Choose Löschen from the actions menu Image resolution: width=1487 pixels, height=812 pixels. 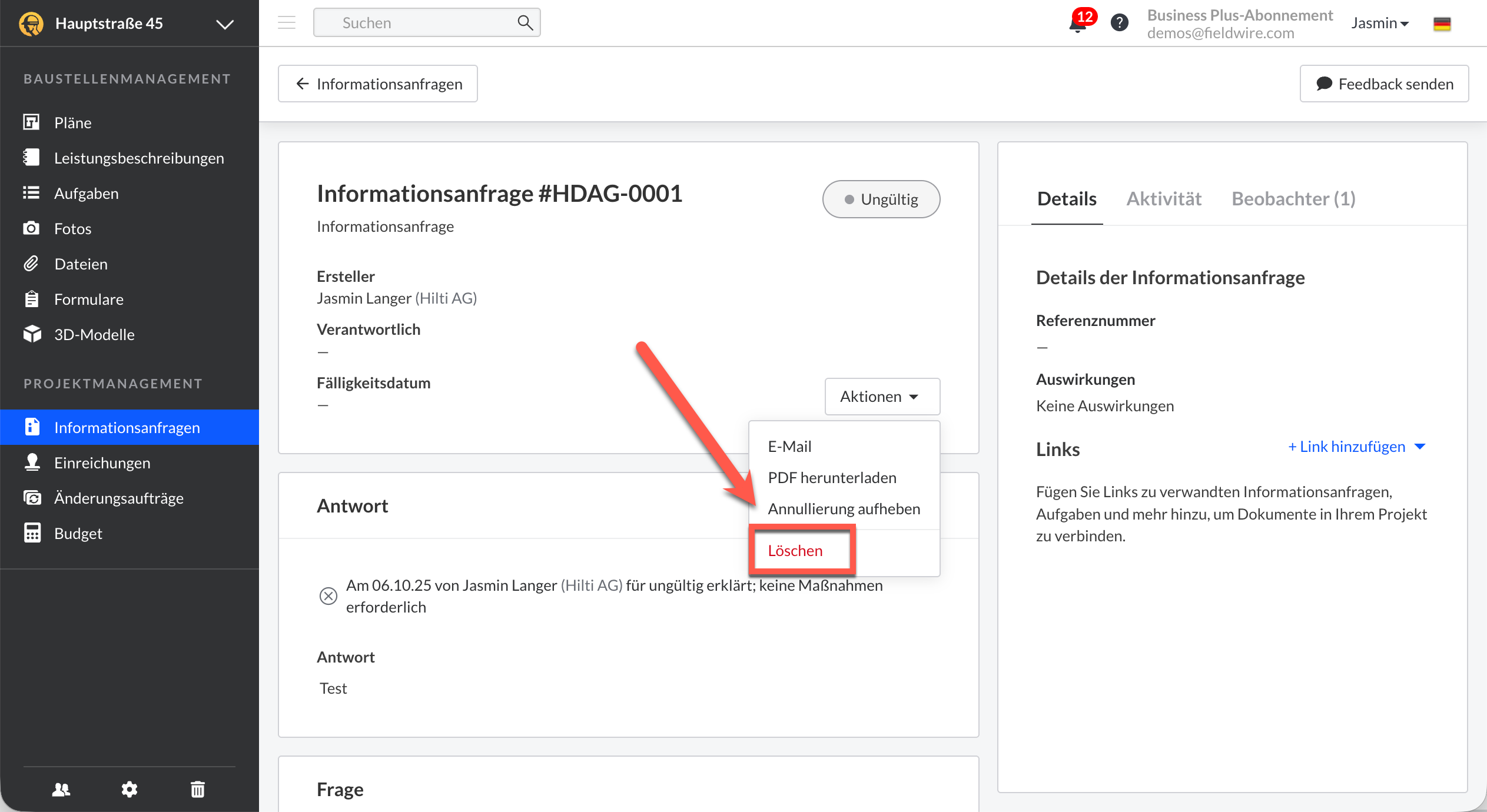click(x=795, y=551)
